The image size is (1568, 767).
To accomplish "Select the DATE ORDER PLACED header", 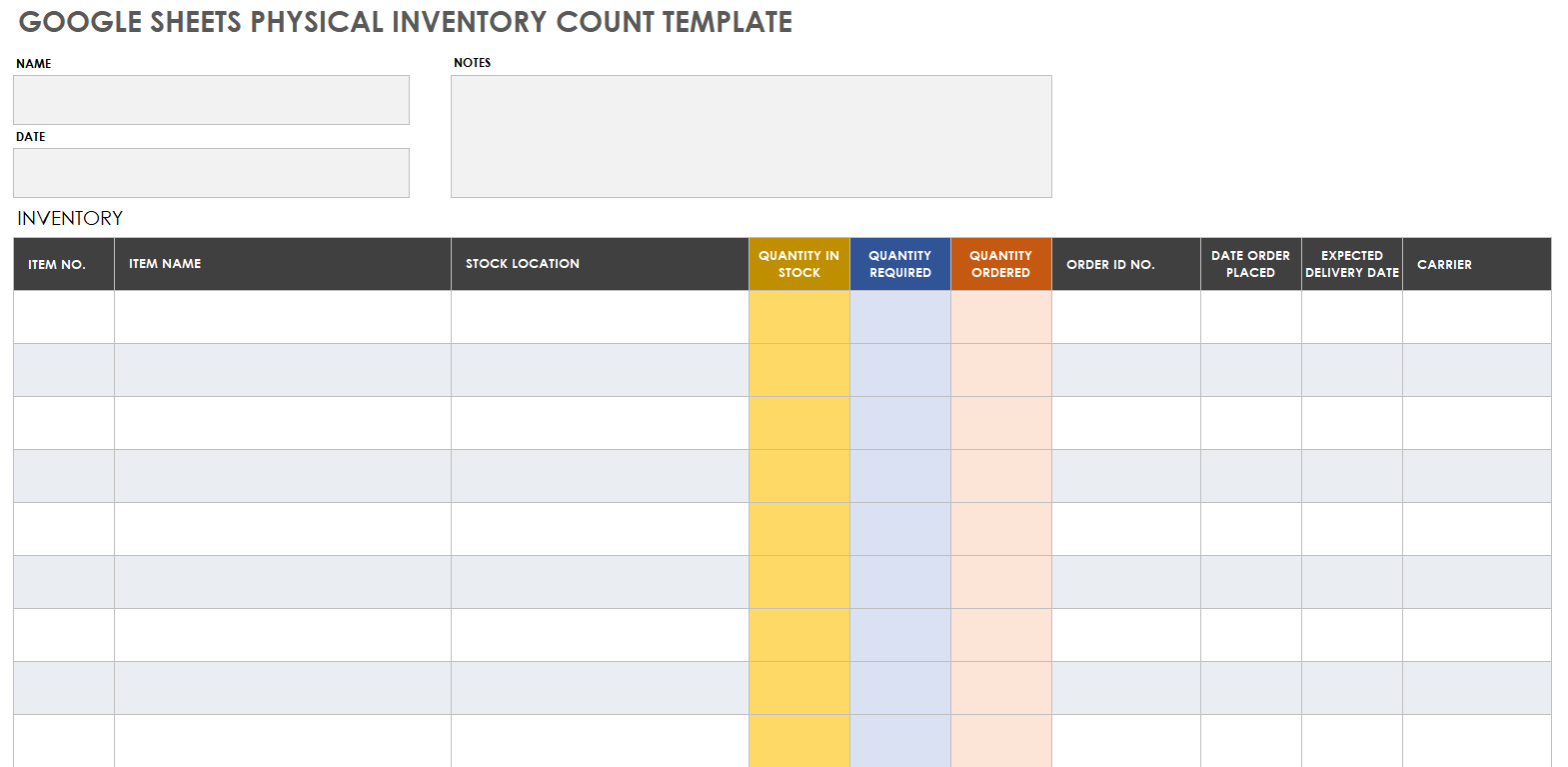I will (x=1251, y=264).
